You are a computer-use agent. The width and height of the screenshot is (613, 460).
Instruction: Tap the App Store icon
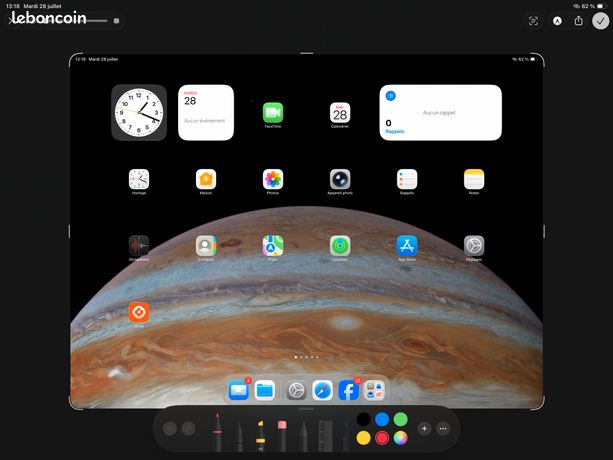tap(407, 245)
